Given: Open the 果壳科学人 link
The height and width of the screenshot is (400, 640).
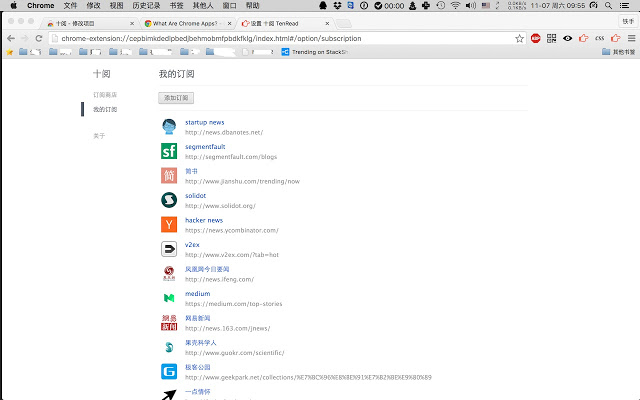Looking at the screenshot, I should 200,343.
